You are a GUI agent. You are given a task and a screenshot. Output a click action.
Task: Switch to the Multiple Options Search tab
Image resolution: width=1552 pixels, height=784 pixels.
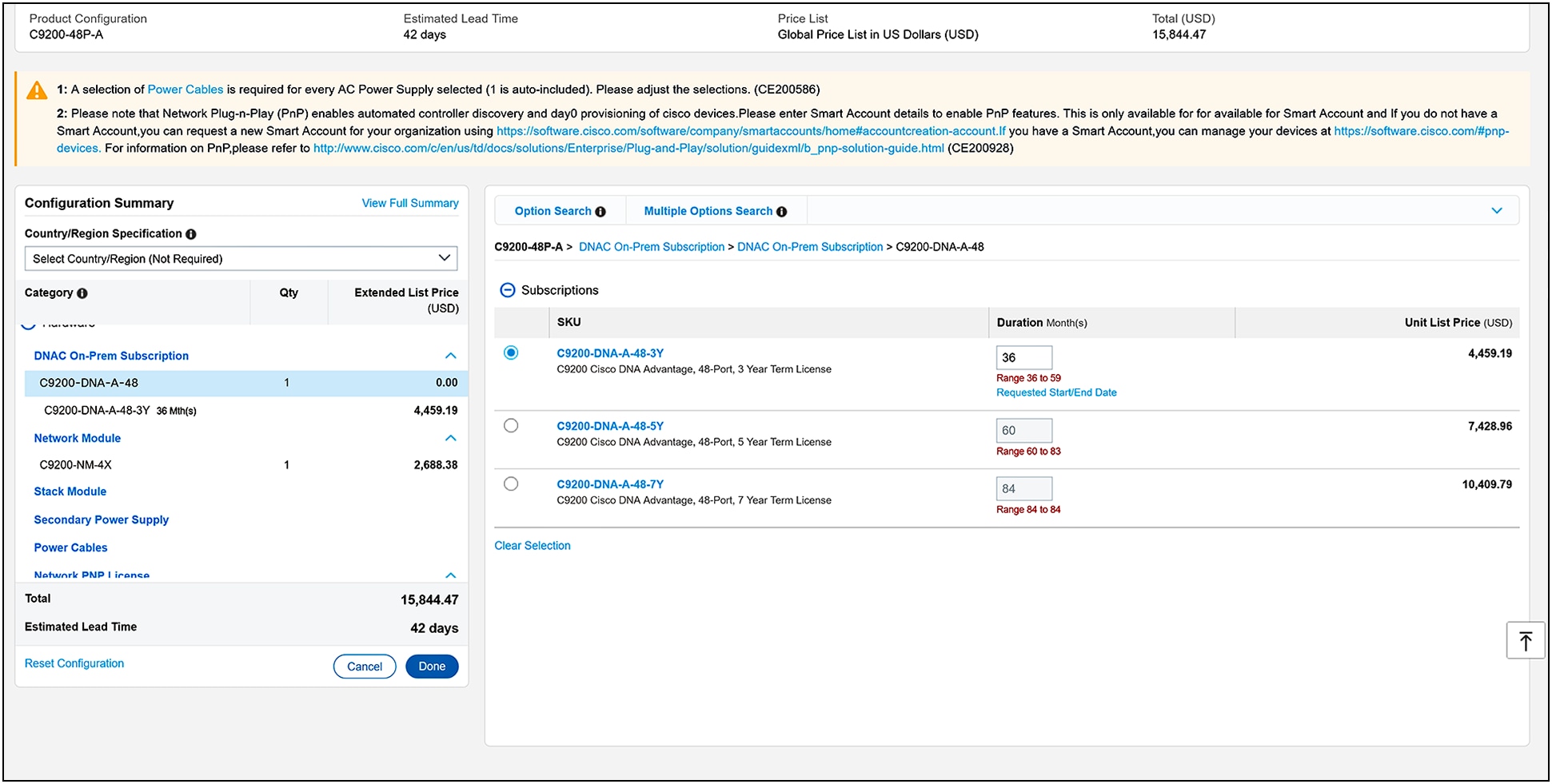pos(708,211)
